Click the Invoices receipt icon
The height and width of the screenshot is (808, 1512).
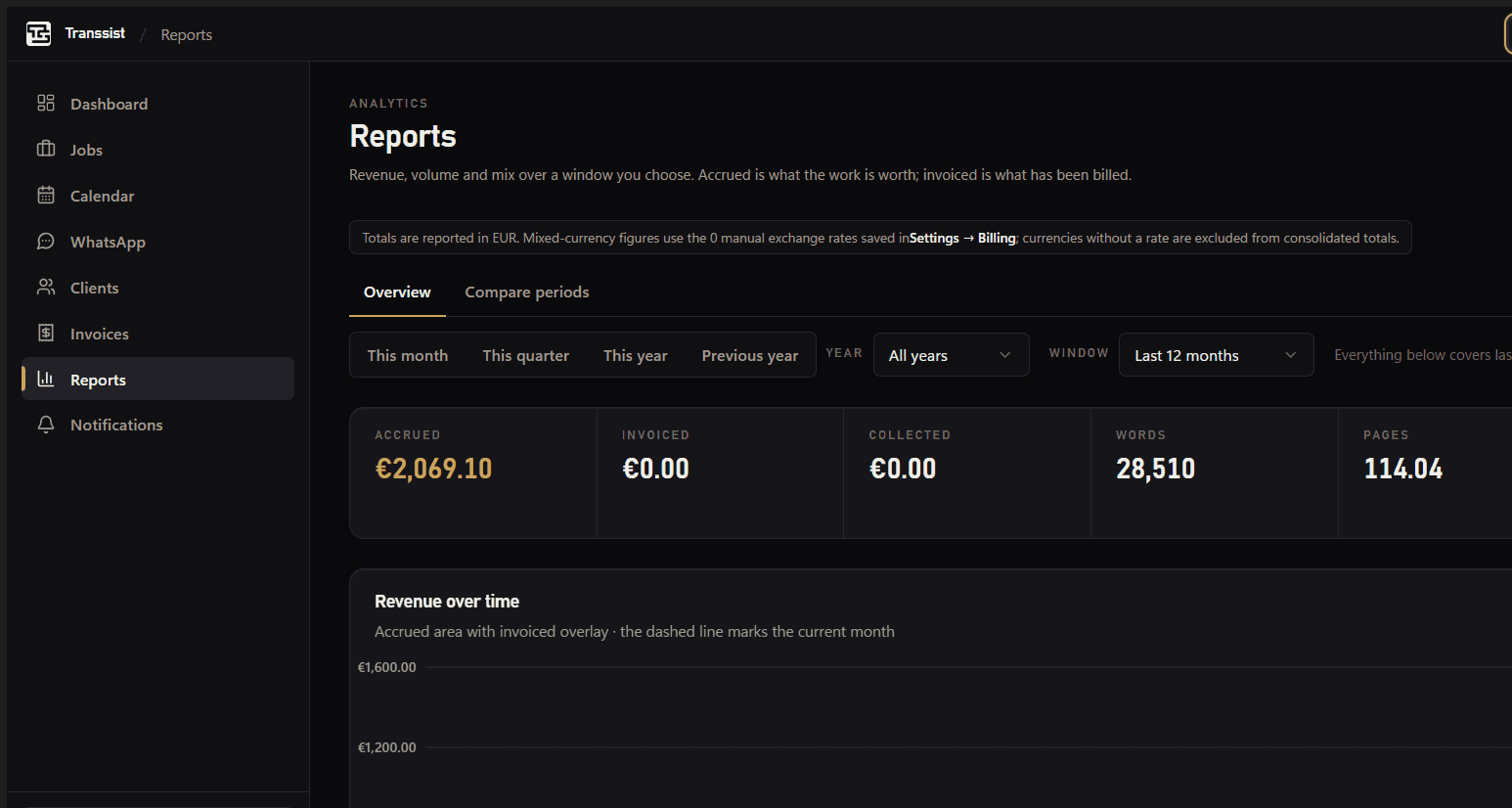46,333
